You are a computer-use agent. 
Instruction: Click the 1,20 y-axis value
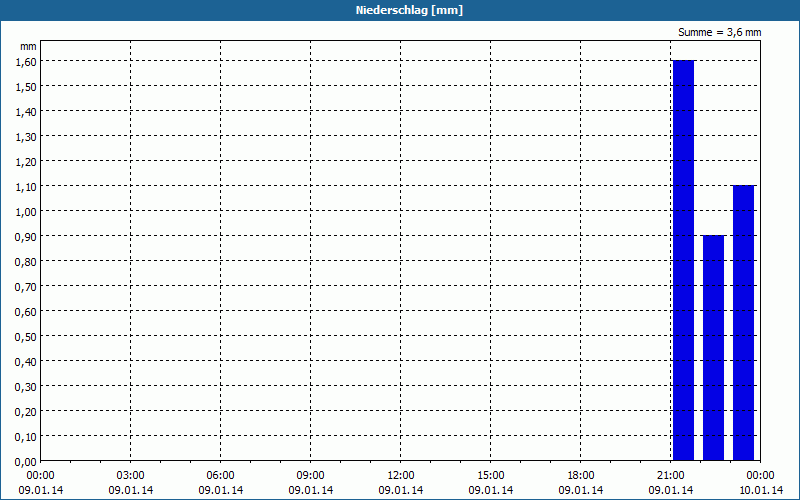(26, 162)
